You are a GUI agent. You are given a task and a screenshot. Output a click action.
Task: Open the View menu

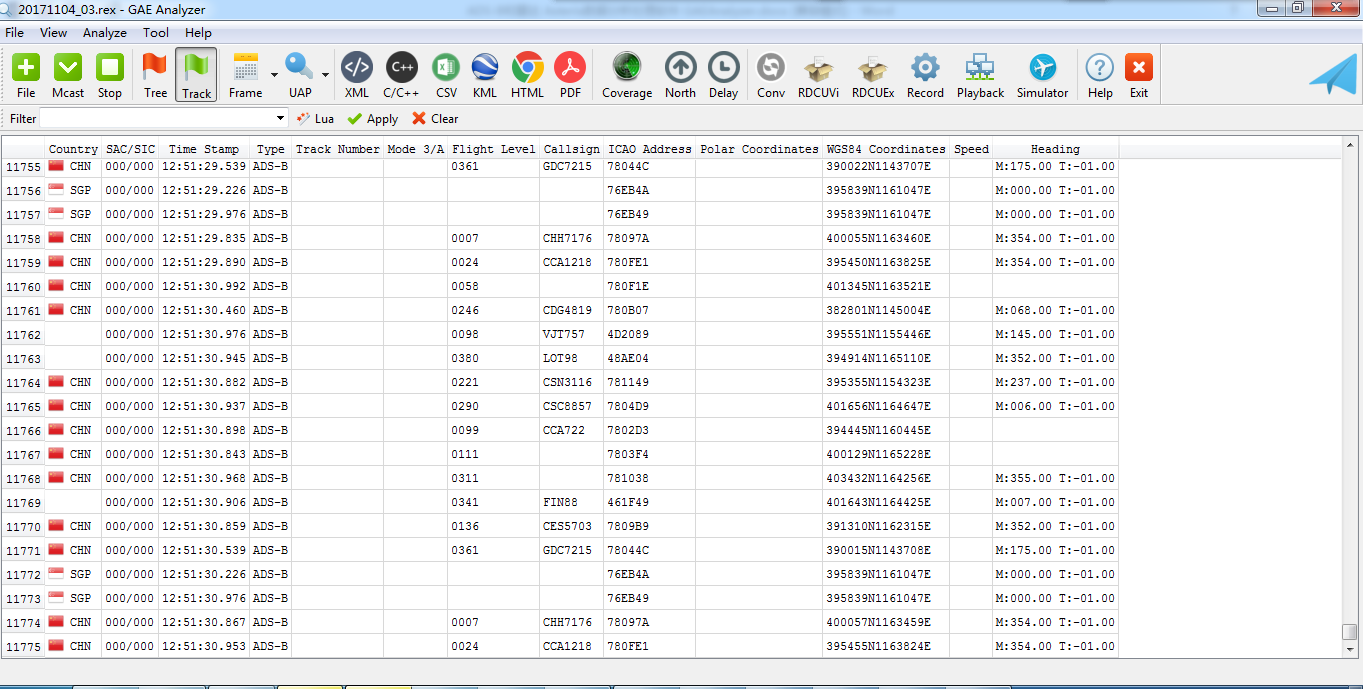(54, 33)
